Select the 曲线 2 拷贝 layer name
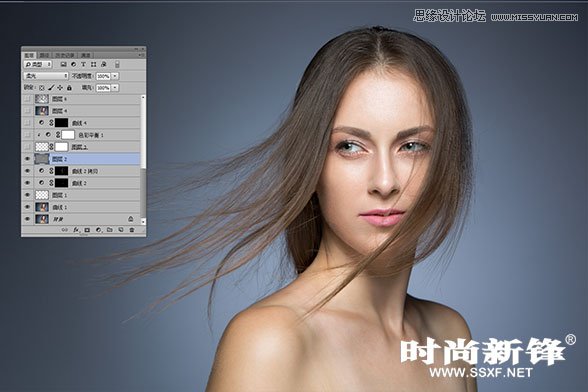 (x=85, y=171)
